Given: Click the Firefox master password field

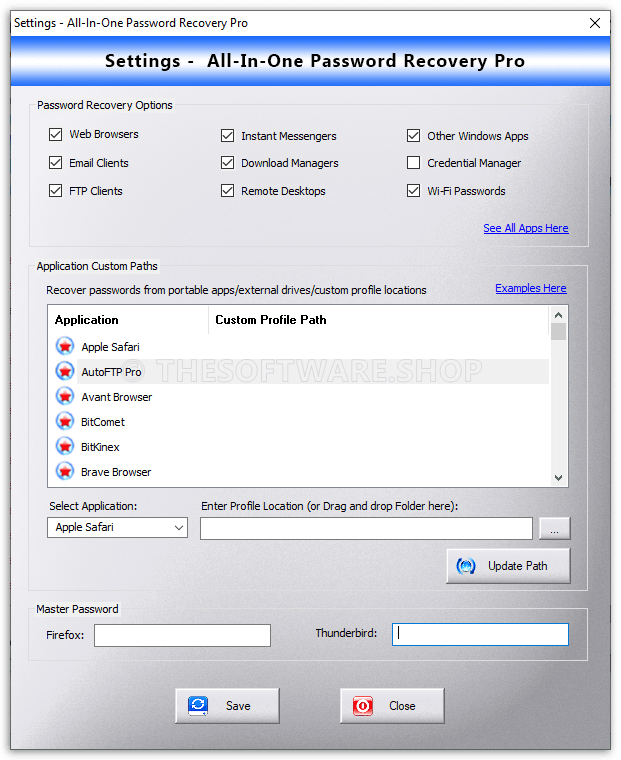Looking at the screenshot, I should 182,635.
